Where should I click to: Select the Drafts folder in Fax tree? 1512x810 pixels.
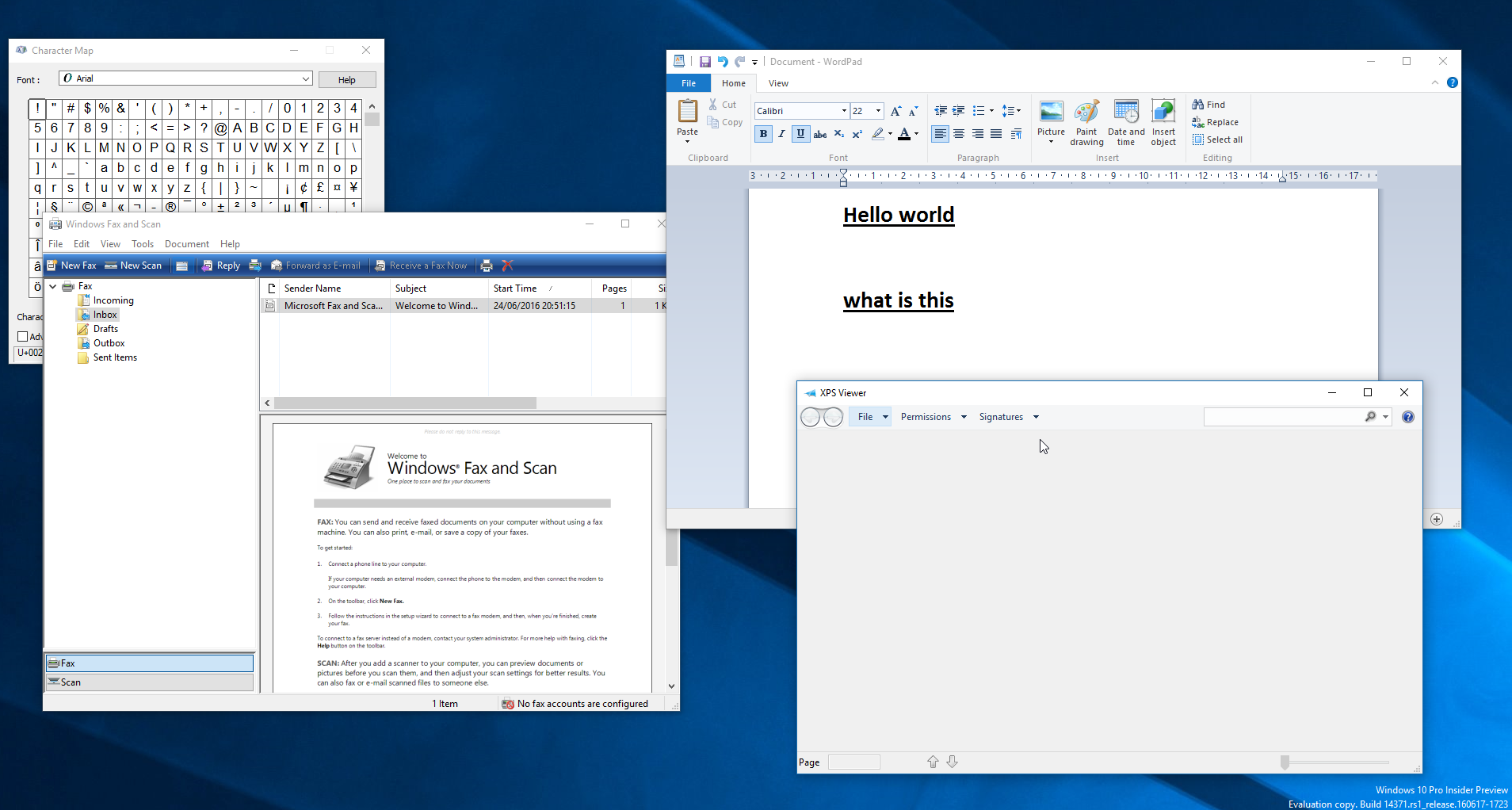tap(97, 329)
